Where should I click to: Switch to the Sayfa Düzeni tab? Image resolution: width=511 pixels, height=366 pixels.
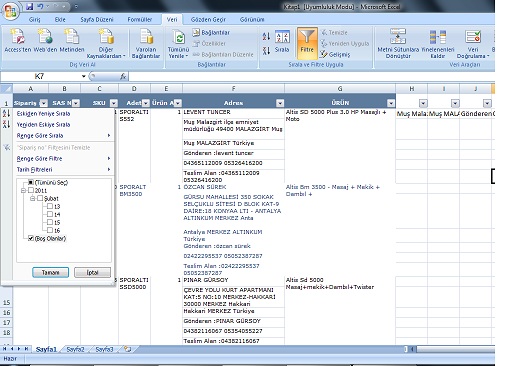coord(97,19)
